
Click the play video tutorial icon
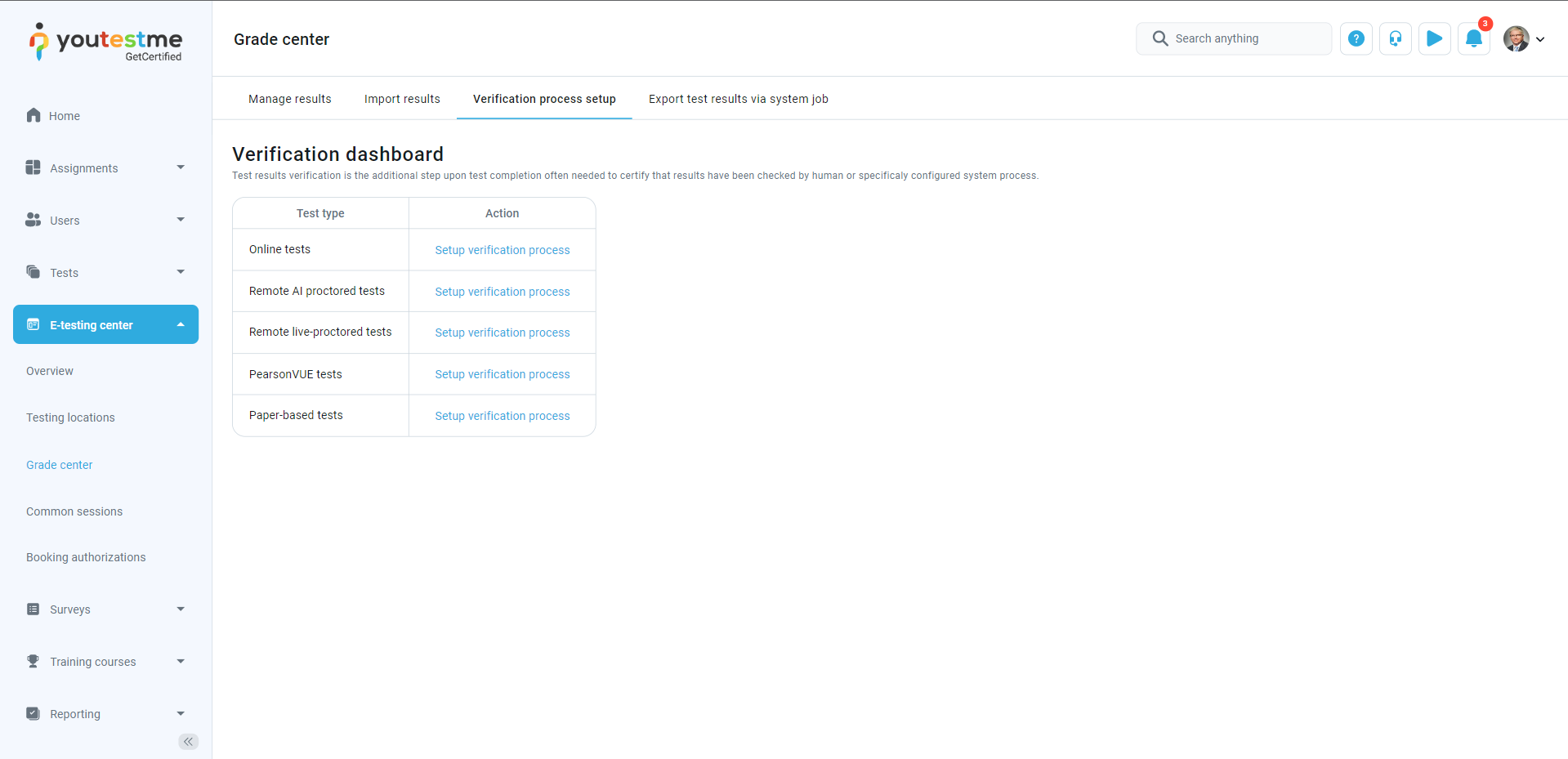(1434, 38)
